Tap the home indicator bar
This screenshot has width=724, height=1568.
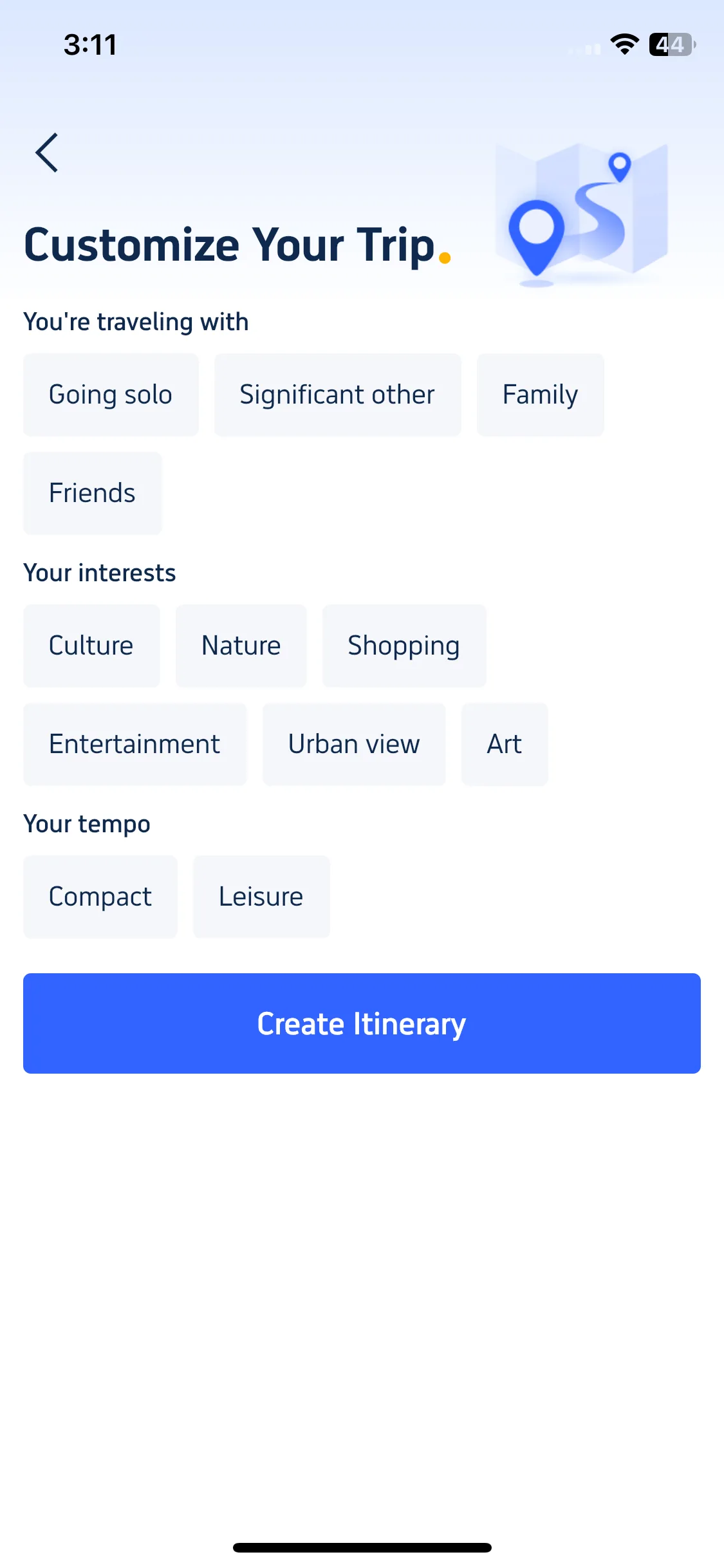[362, 1547]
